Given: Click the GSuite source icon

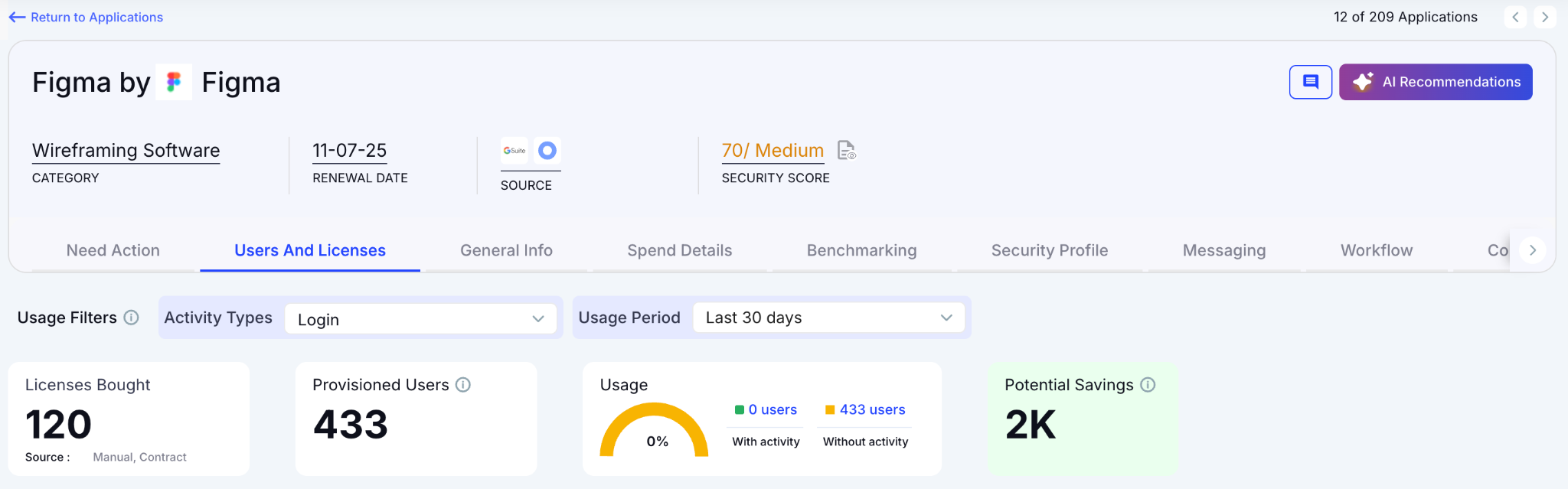Looking at the screenshot, I should pos(514,151).
